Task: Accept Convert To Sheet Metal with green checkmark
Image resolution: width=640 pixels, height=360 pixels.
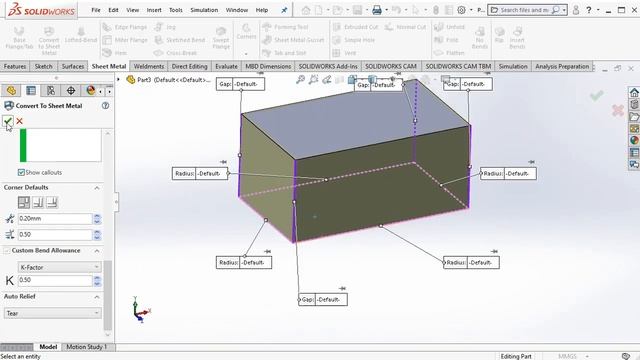Action: point(8,120)
